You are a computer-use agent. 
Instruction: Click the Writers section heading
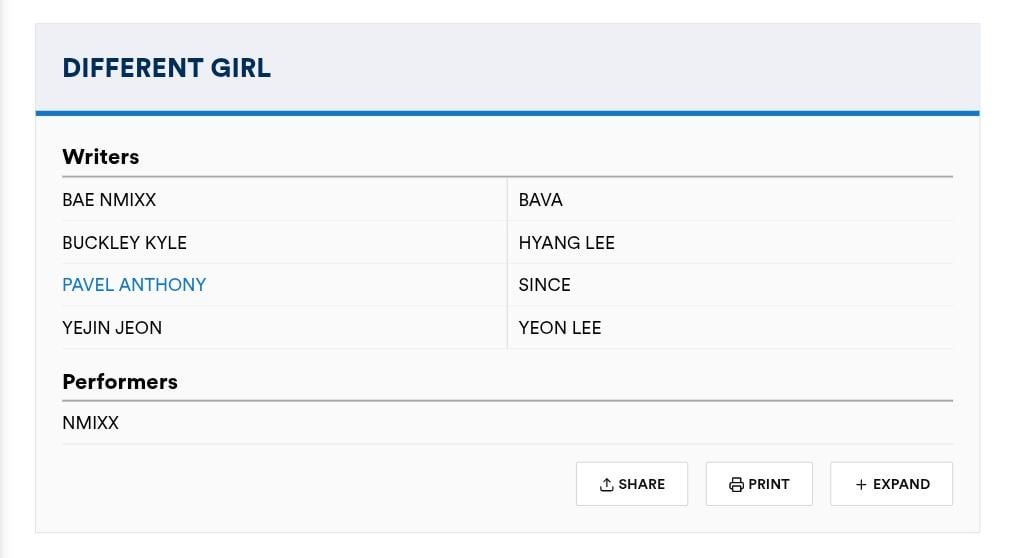click(x=100, y=157)
